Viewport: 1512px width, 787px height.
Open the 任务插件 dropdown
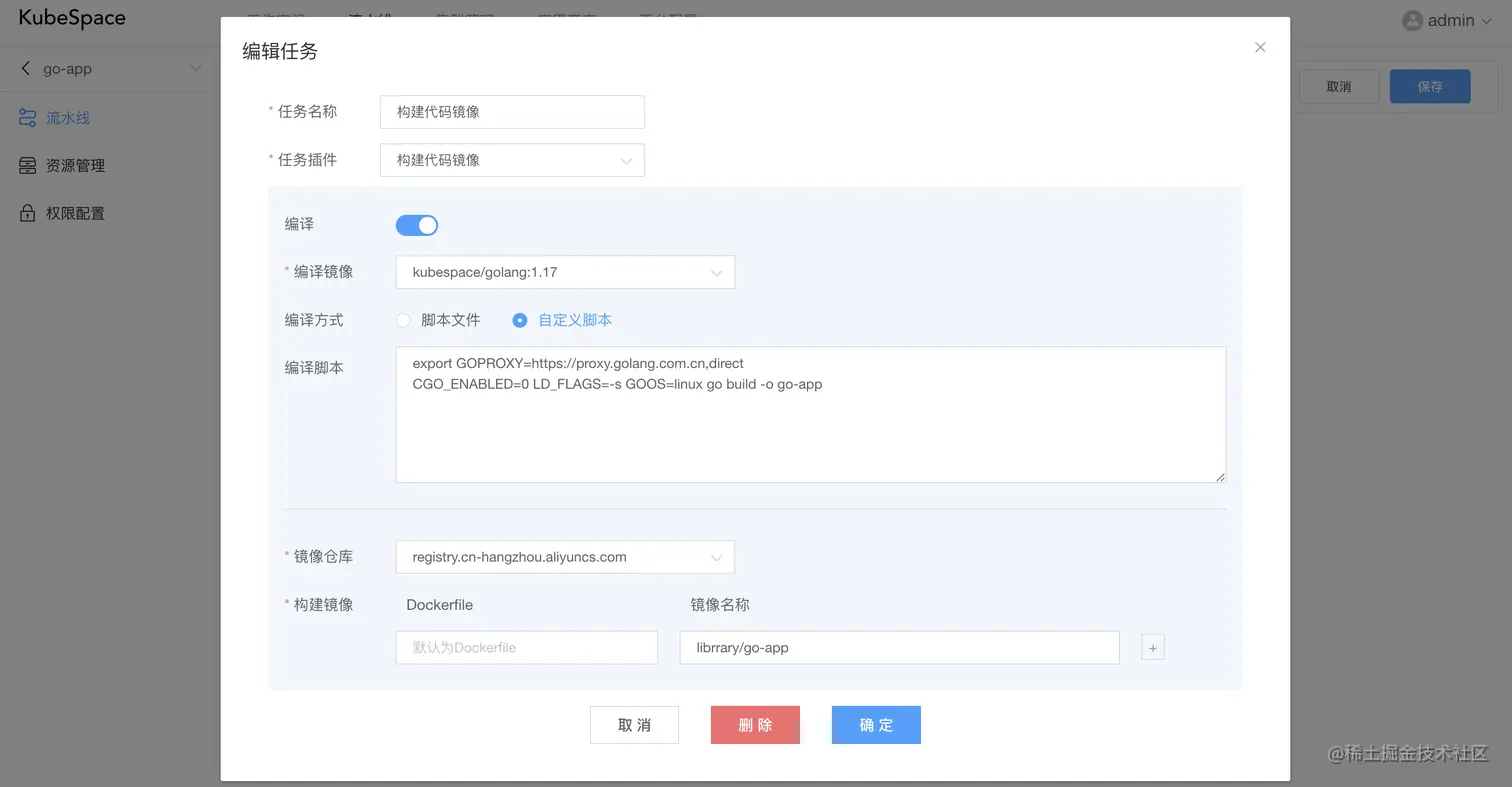(x=512, y=160)
